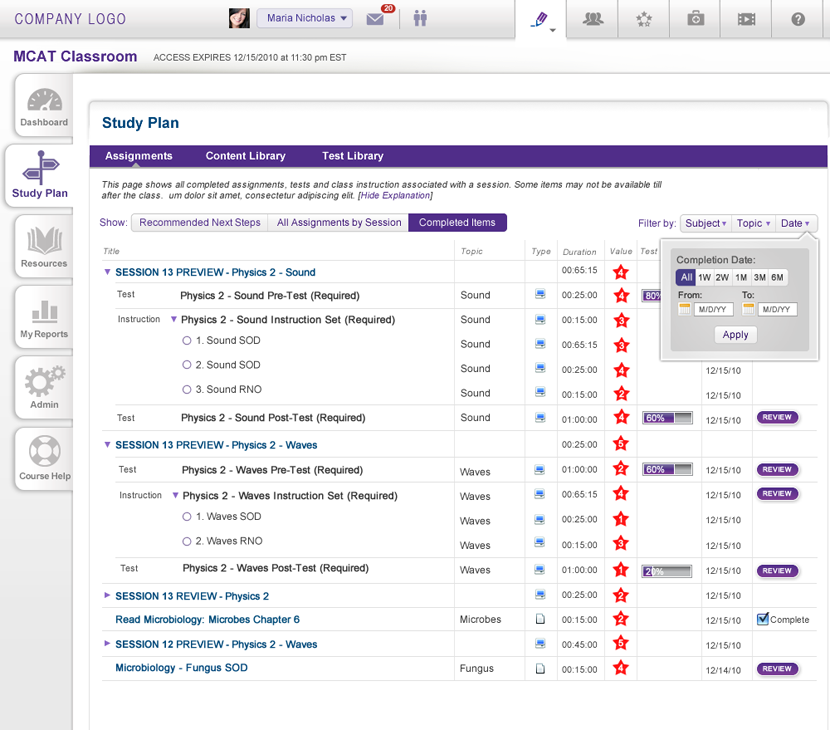Open the Subject filter dropdown
The height and width of the screenshot is (730, 830).
pos(705,223)
